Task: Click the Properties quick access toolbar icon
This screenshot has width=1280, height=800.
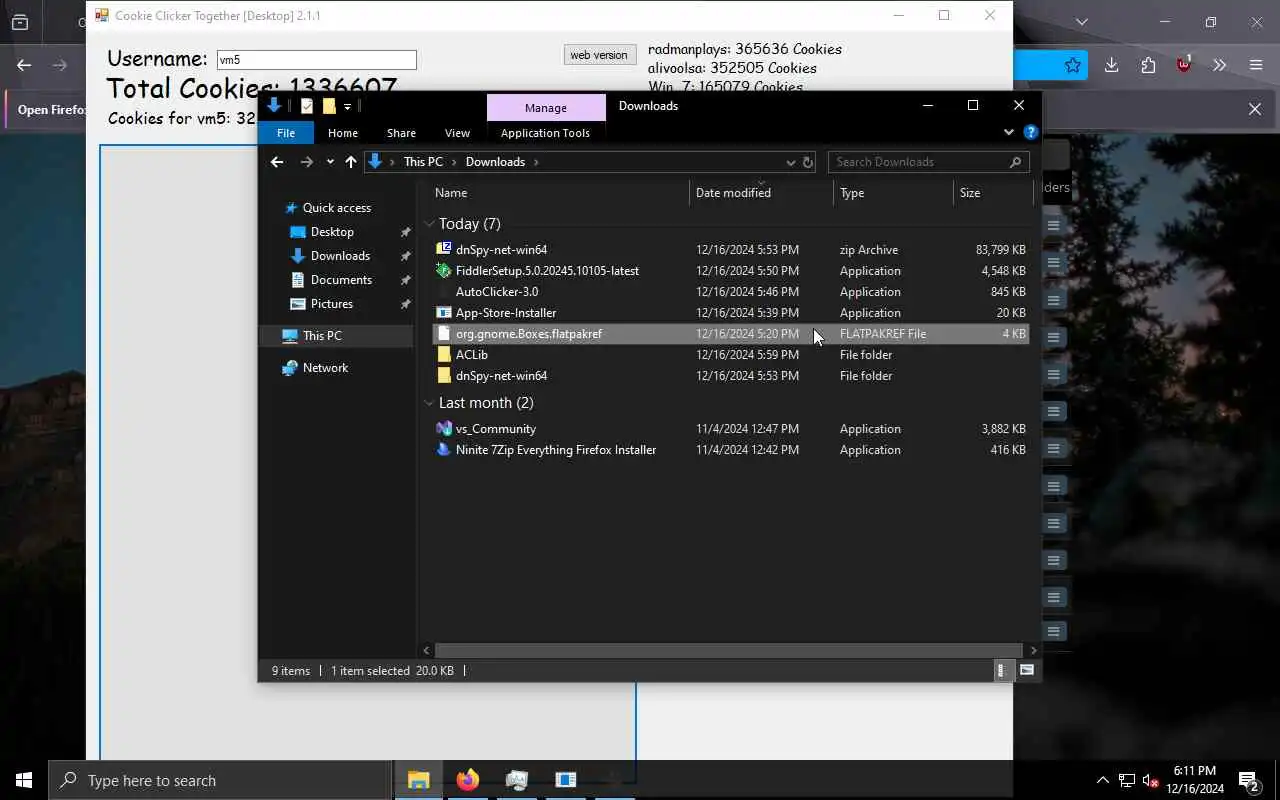Action: coord(306,106)
